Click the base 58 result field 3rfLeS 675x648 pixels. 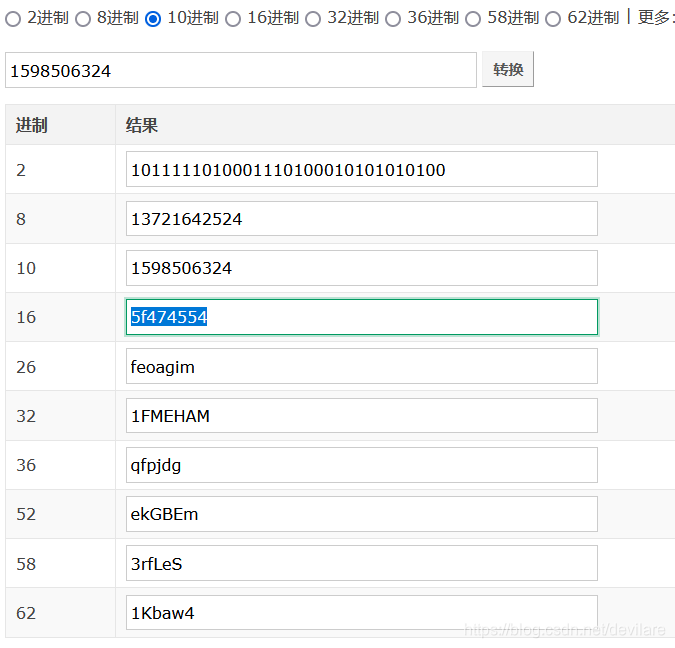[x=362, y=563]
